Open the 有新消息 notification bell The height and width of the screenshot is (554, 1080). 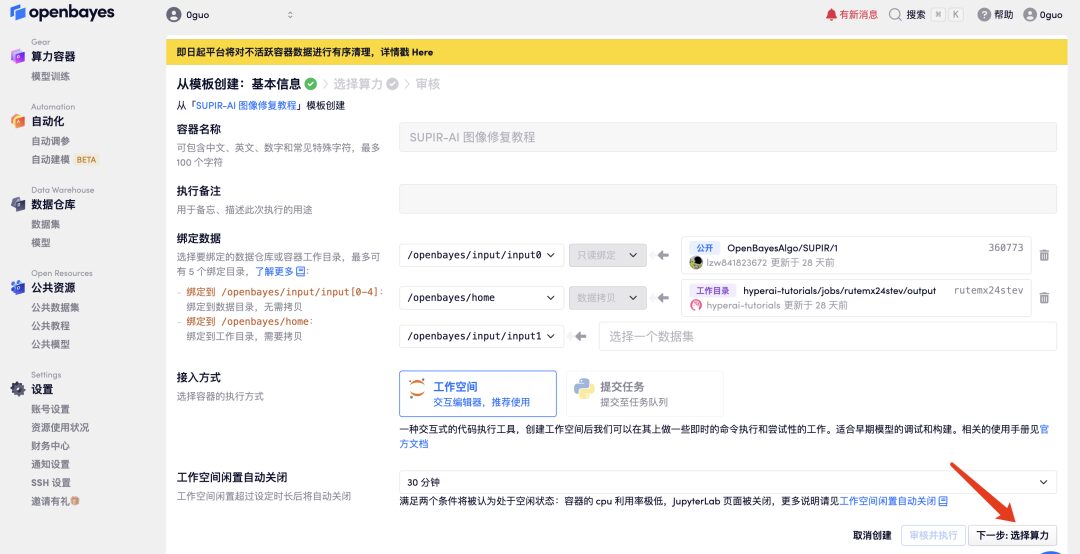(x=831, y=15)
